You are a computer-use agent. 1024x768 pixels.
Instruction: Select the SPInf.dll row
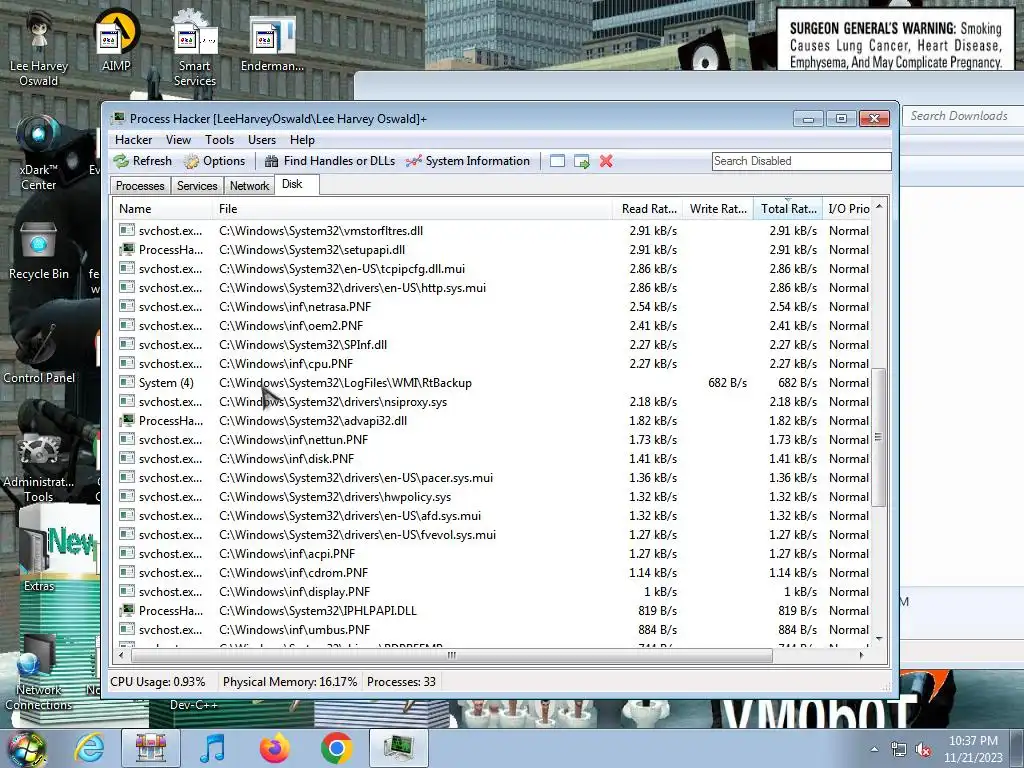pos(494,344)
